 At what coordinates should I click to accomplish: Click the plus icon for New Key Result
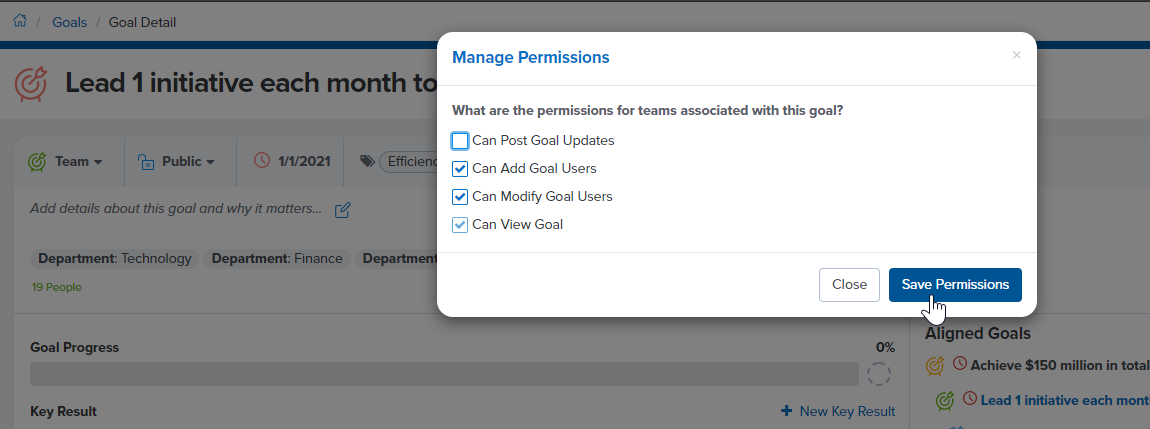point(786,411)
